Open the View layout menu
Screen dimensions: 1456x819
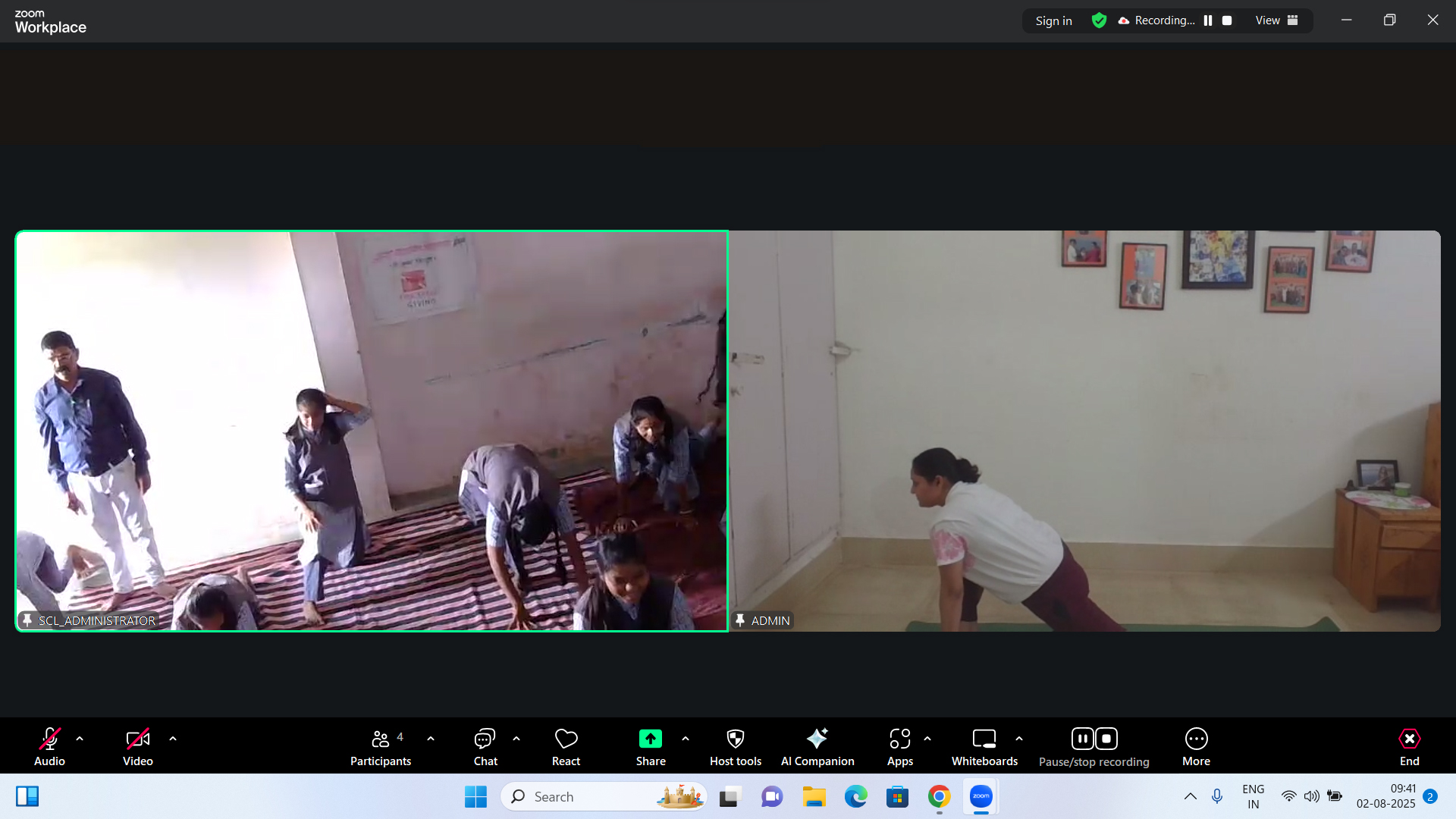1276,20
